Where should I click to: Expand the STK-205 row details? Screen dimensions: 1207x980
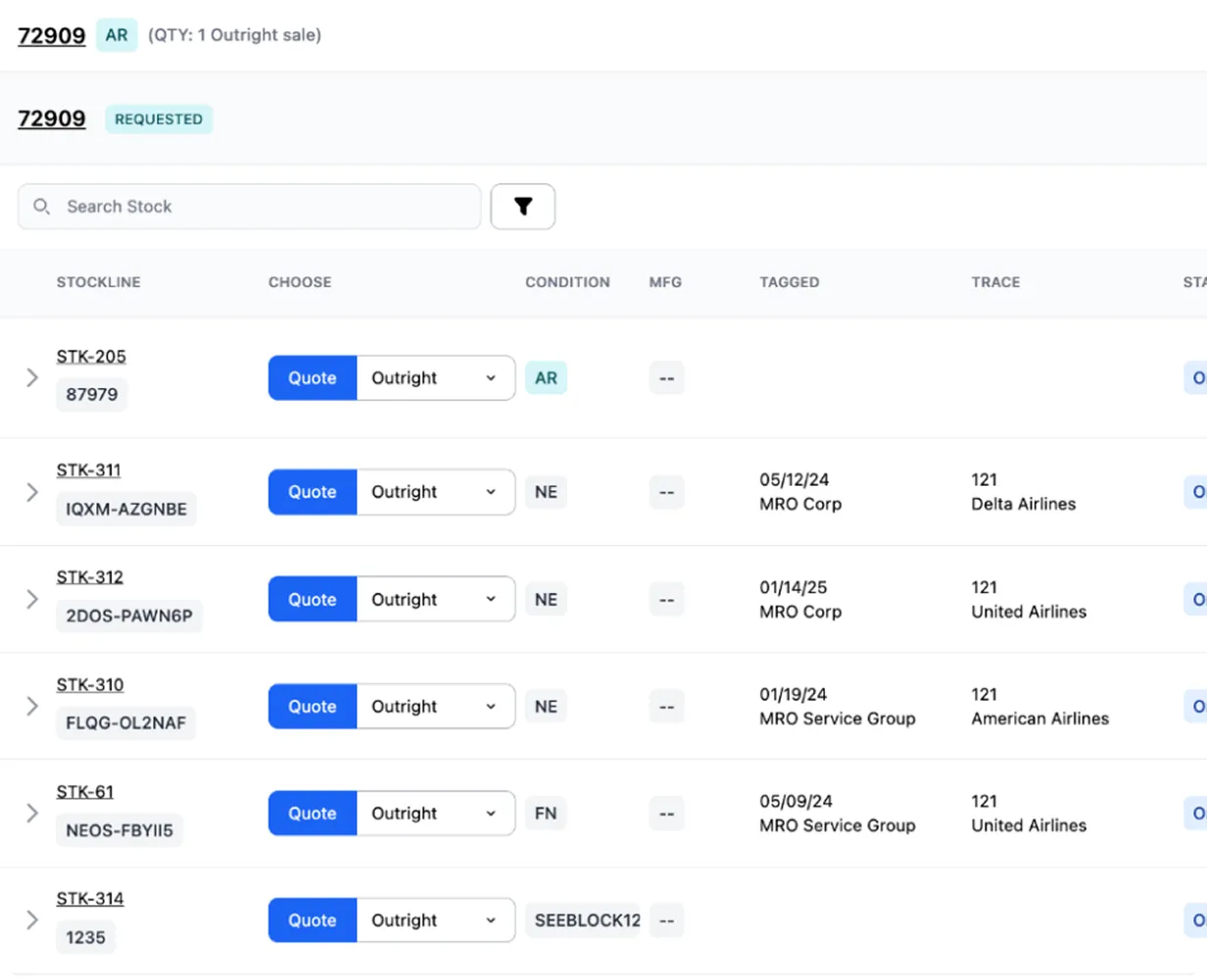click(x=31, y=377)
